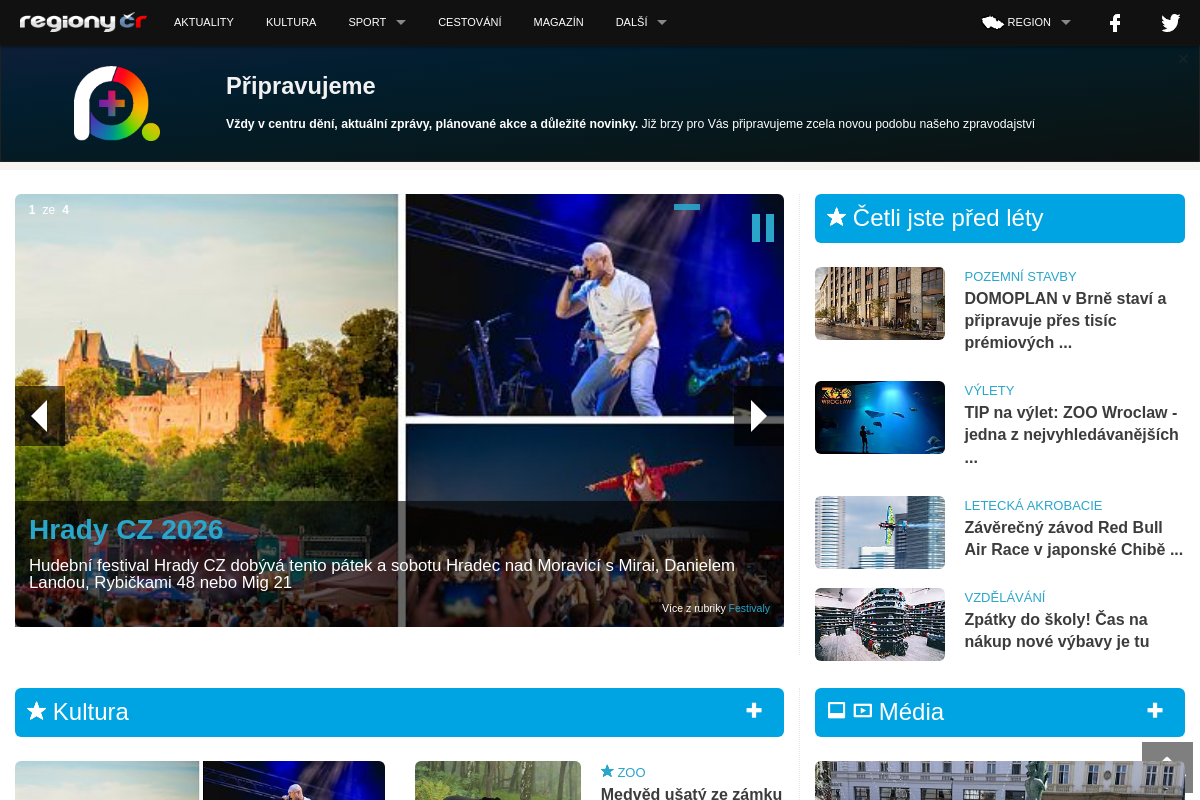Image resolution: width=1200 pixels, height=800 pixels.
Task: Click the star icon next to ZOO
Action: tap(607, 771)
